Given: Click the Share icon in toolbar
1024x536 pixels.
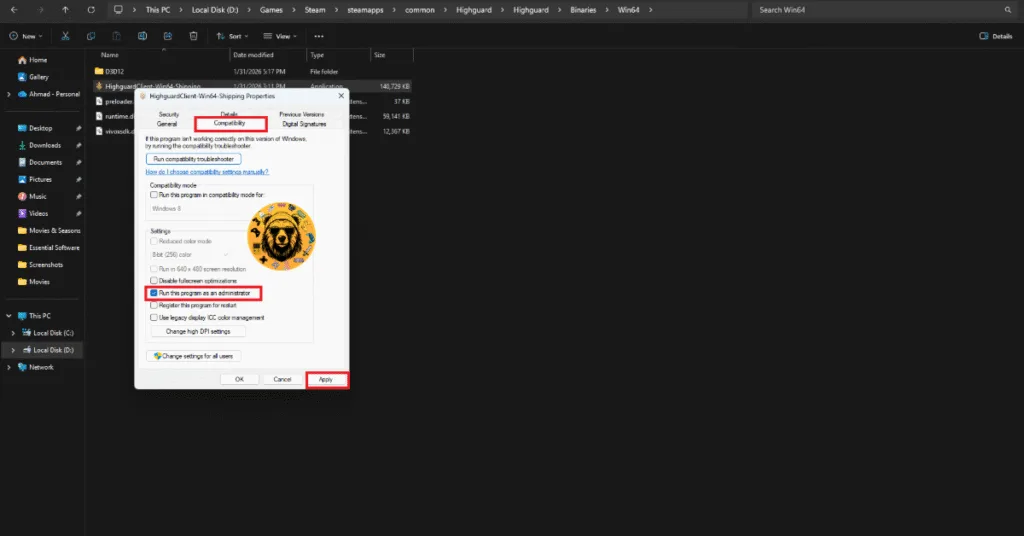Looking at the screenshot, I should (x=167, y=35).
